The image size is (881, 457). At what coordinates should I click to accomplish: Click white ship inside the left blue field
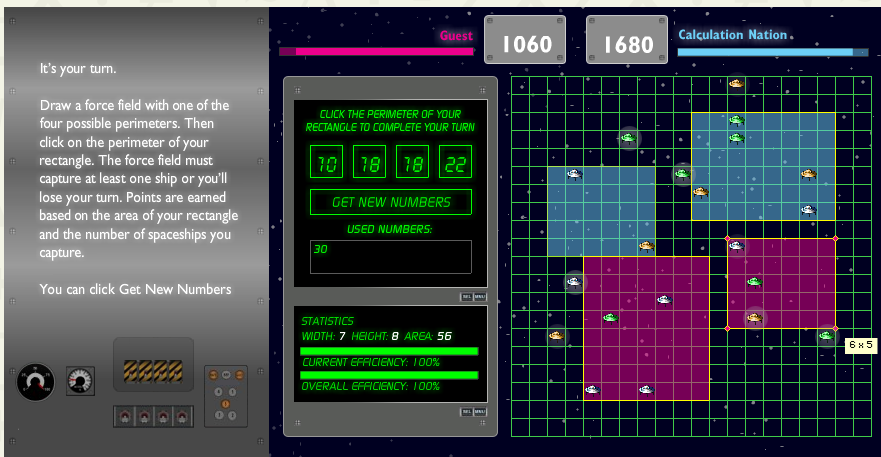pyautogui.click(x=575, y=174)
